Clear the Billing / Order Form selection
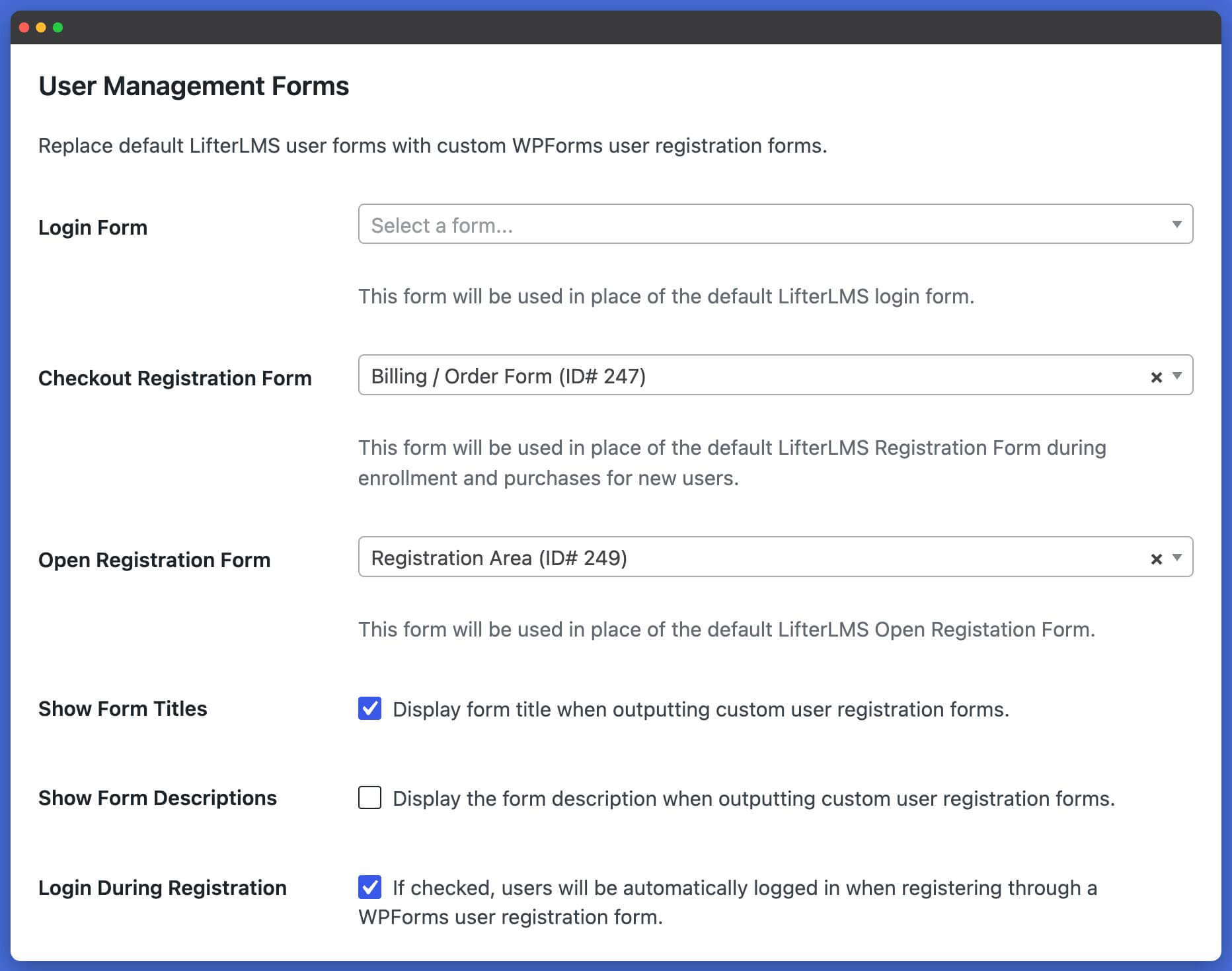Screen dimensions: 1232x971 pyautogui.click(x=1156, y=377)
